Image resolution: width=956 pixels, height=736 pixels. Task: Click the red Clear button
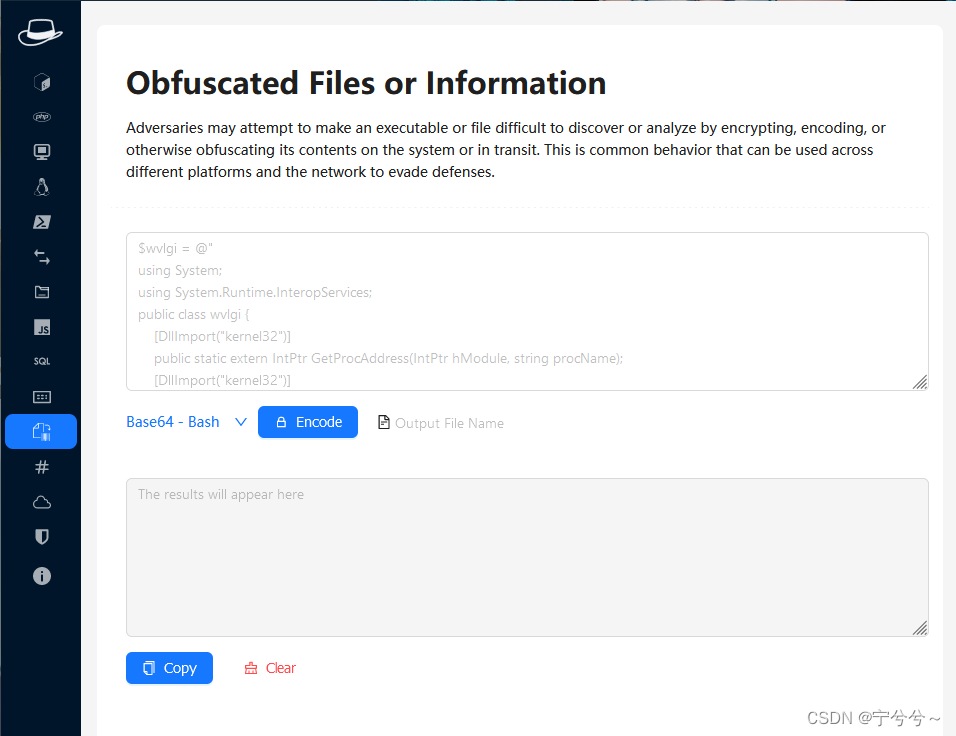point(269,668)
